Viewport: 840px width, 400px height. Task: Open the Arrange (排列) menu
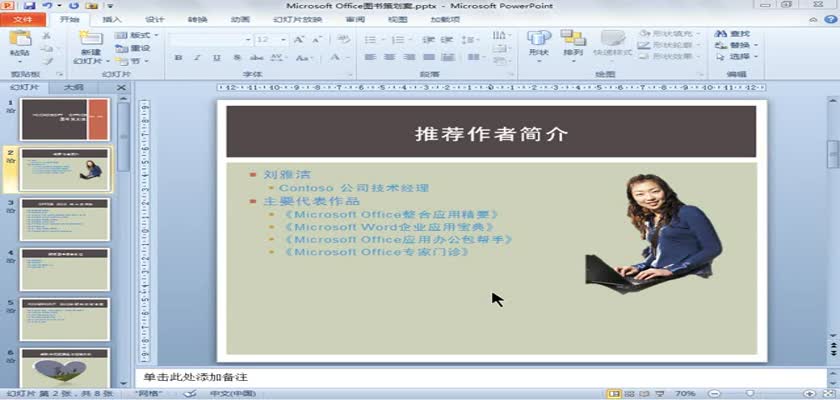pos(573,44)
